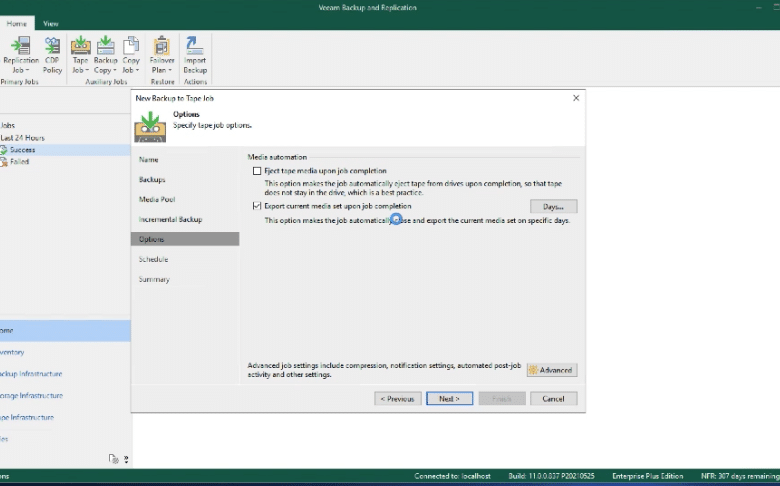Expand the Replication Job dropdown arrow
The width and height of the screenshot is (780, 486).
27,71
